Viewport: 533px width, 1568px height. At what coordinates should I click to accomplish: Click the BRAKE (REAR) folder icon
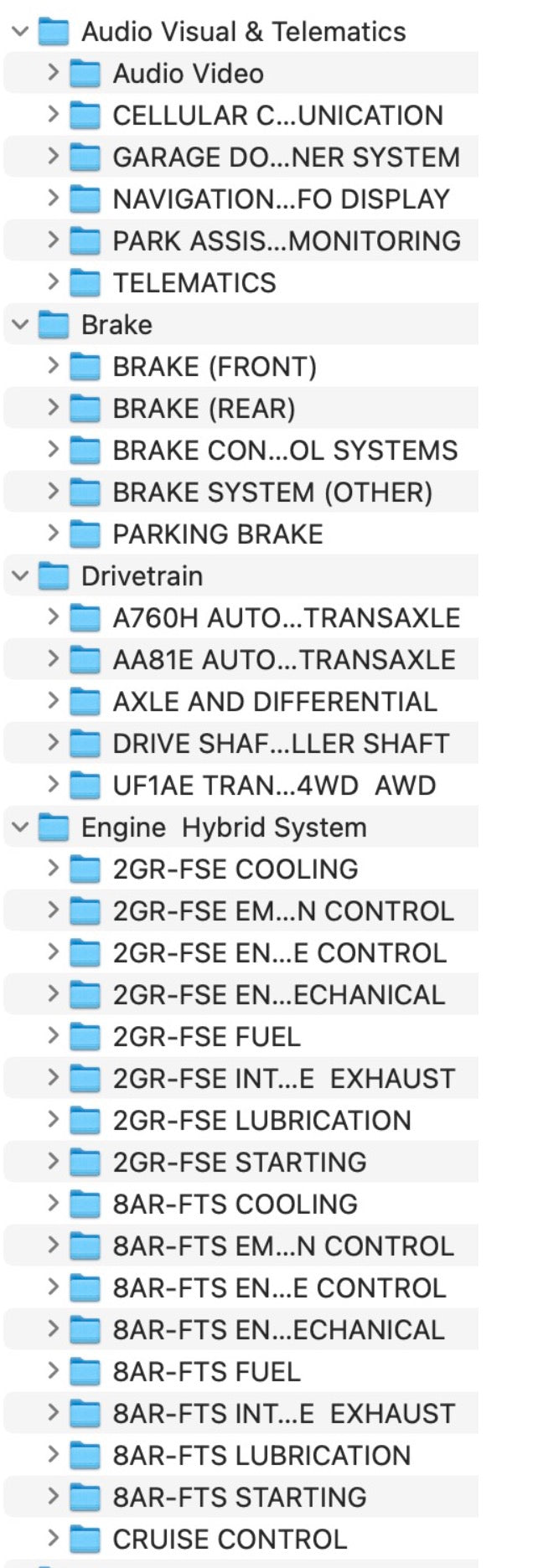[85, 409]
